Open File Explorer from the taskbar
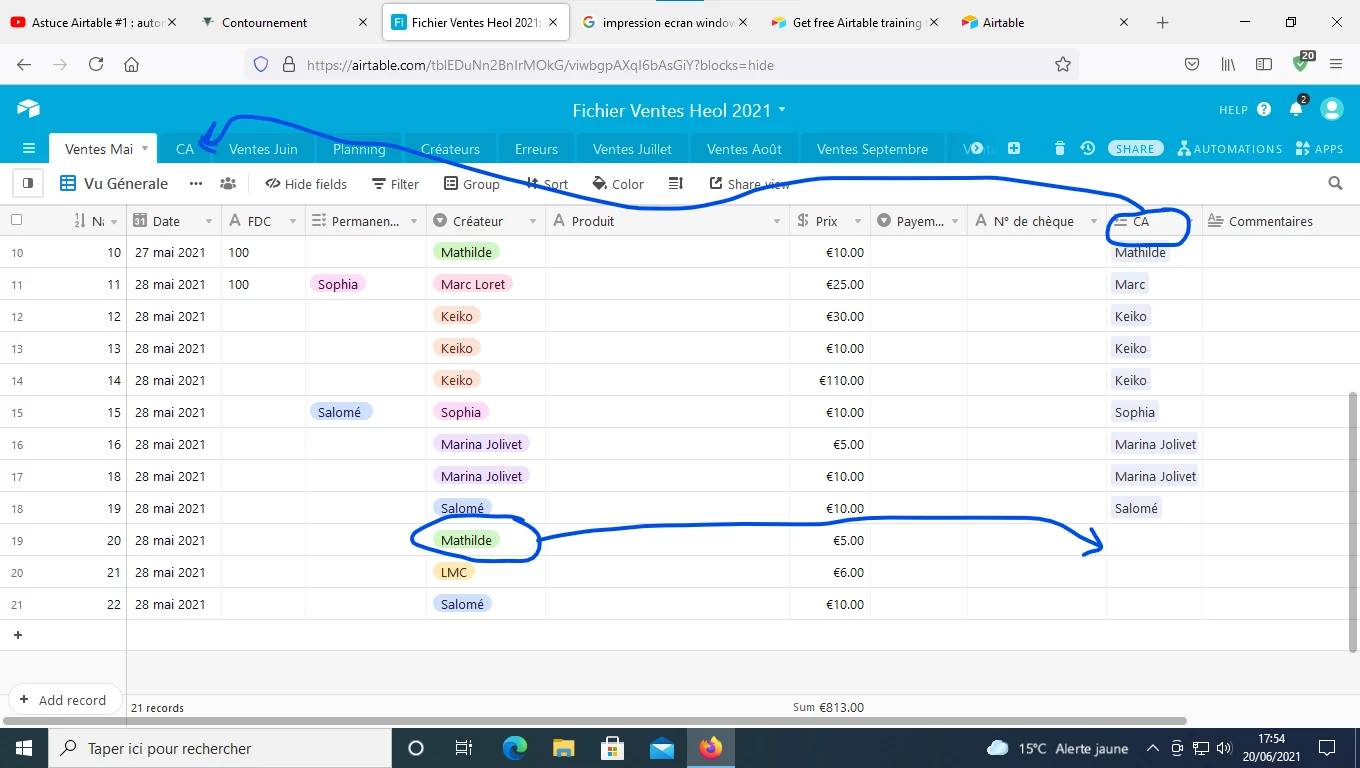Image resolution: width=1360 pixels, height=768 pixels. click(564, 748)
